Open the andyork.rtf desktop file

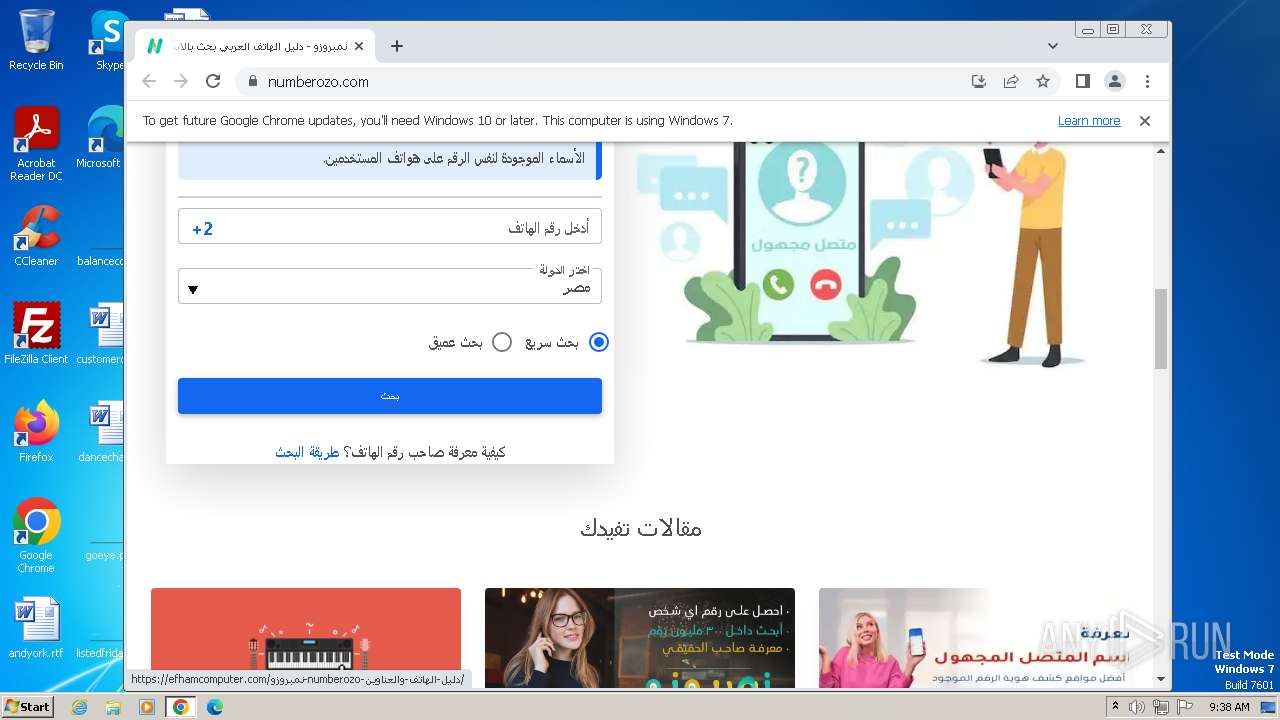coord(36,628)
